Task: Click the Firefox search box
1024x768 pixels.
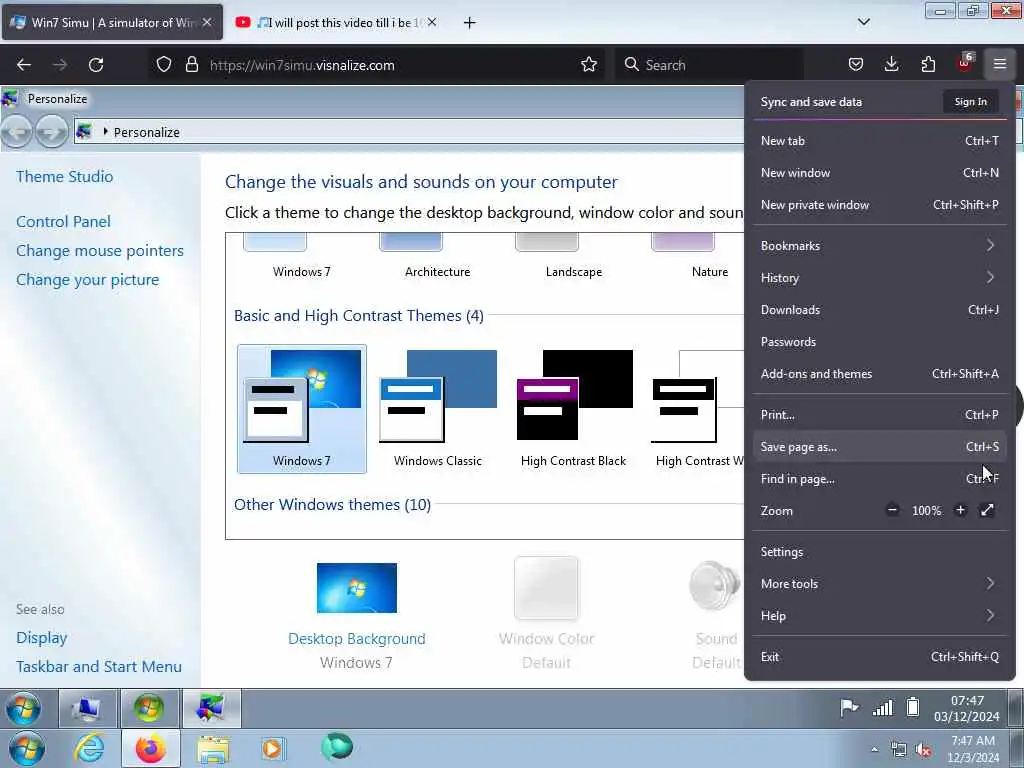Action: pos(709,65)
